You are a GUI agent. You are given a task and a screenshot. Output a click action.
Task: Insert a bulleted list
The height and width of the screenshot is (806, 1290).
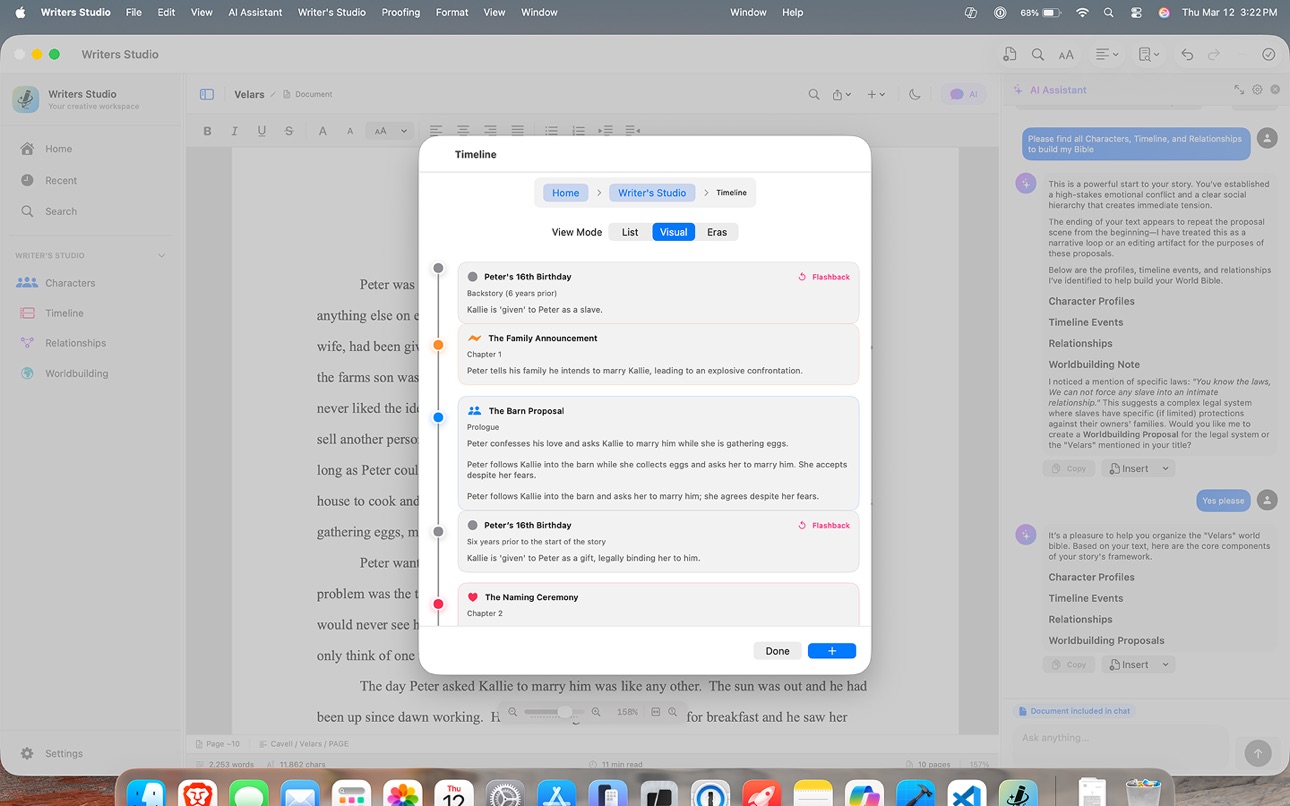(x=551, y=131)
